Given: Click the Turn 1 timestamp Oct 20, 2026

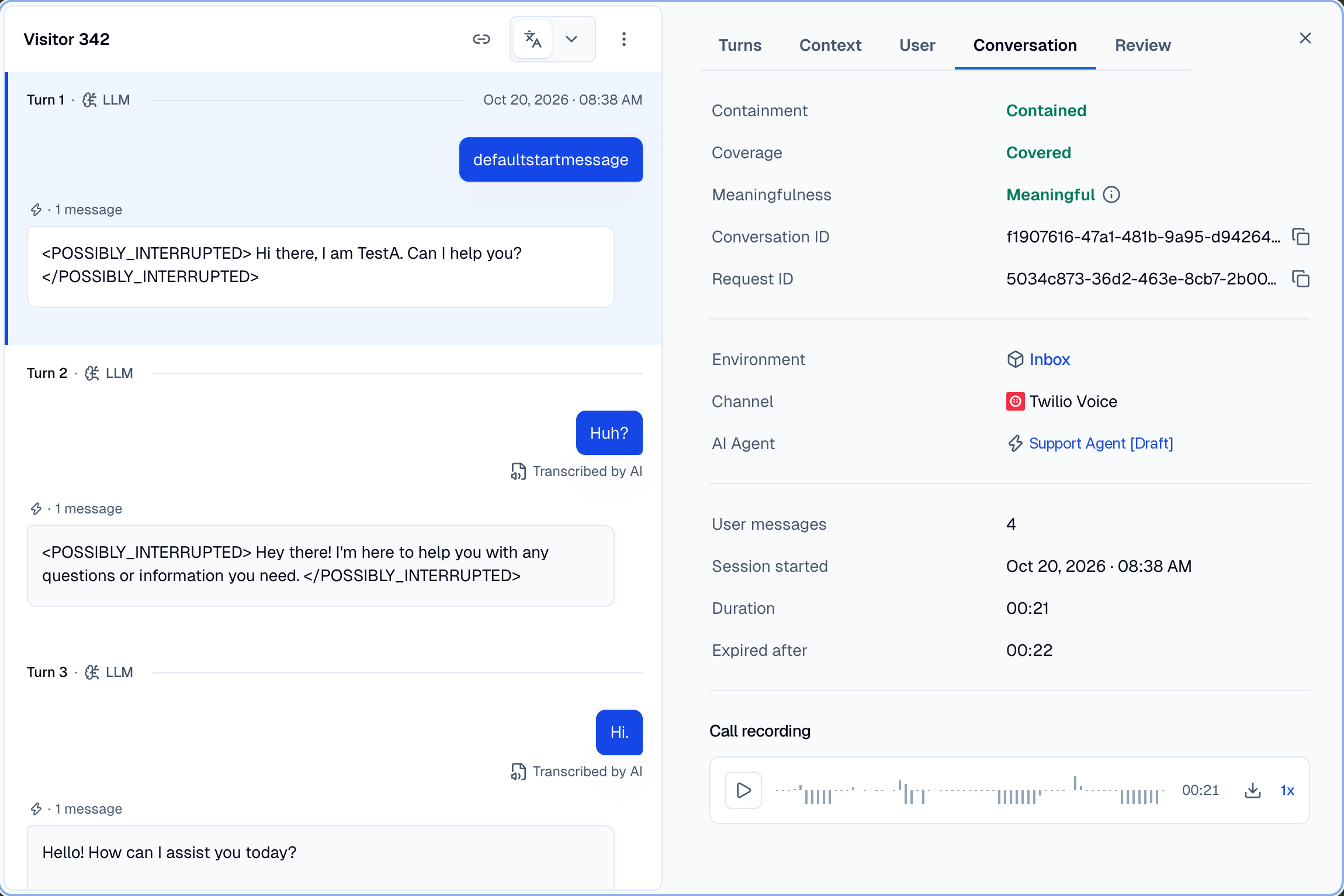Looking at the screenshot, I should click(x=562, y=100).
